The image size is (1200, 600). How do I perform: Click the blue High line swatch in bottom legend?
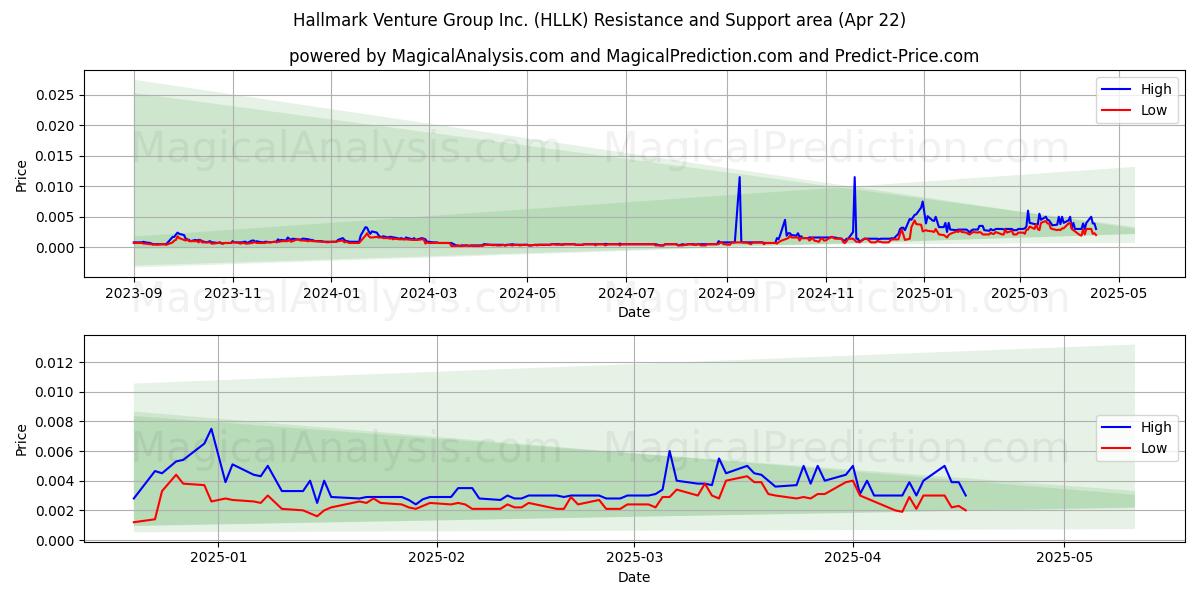click(1117, 428)
